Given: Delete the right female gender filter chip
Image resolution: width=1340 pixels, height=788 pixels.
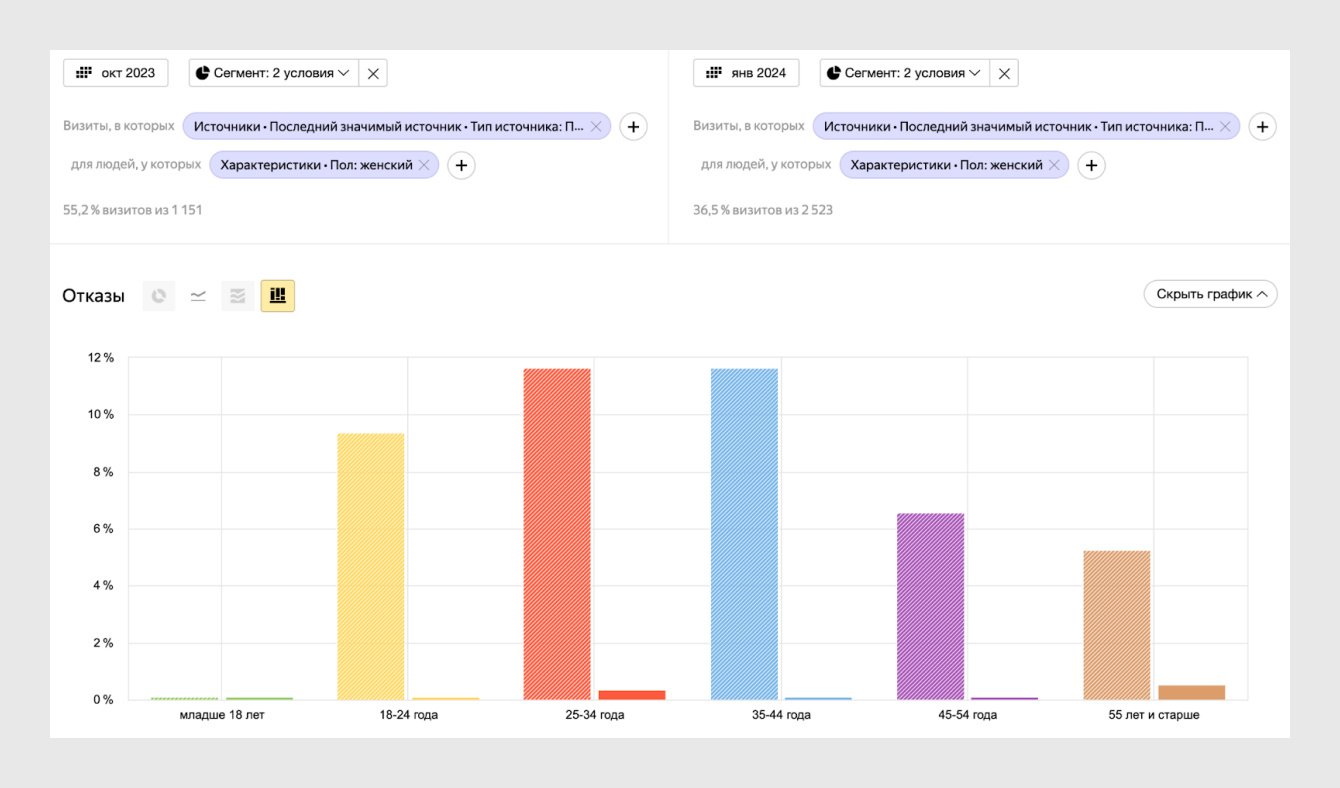Looking at the screenshot, I should [1053, 165].
